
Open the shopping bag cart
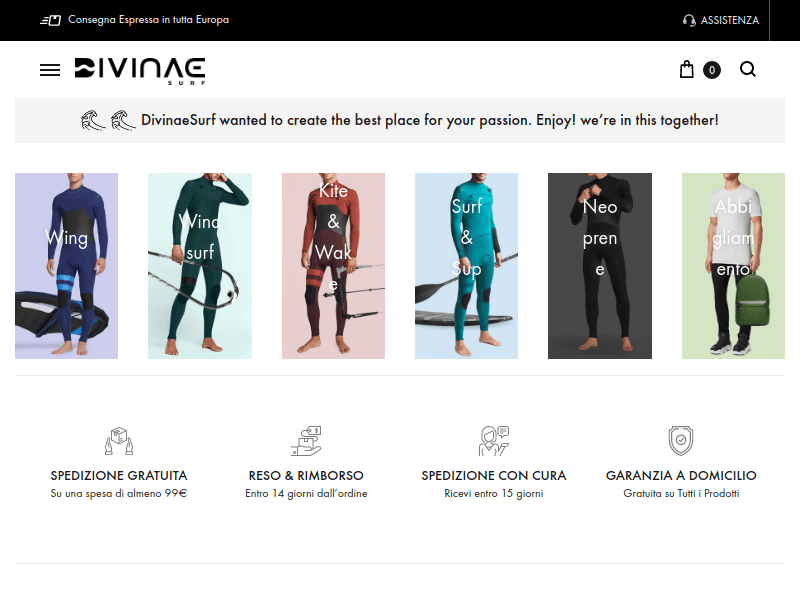(x=687, y=69)
